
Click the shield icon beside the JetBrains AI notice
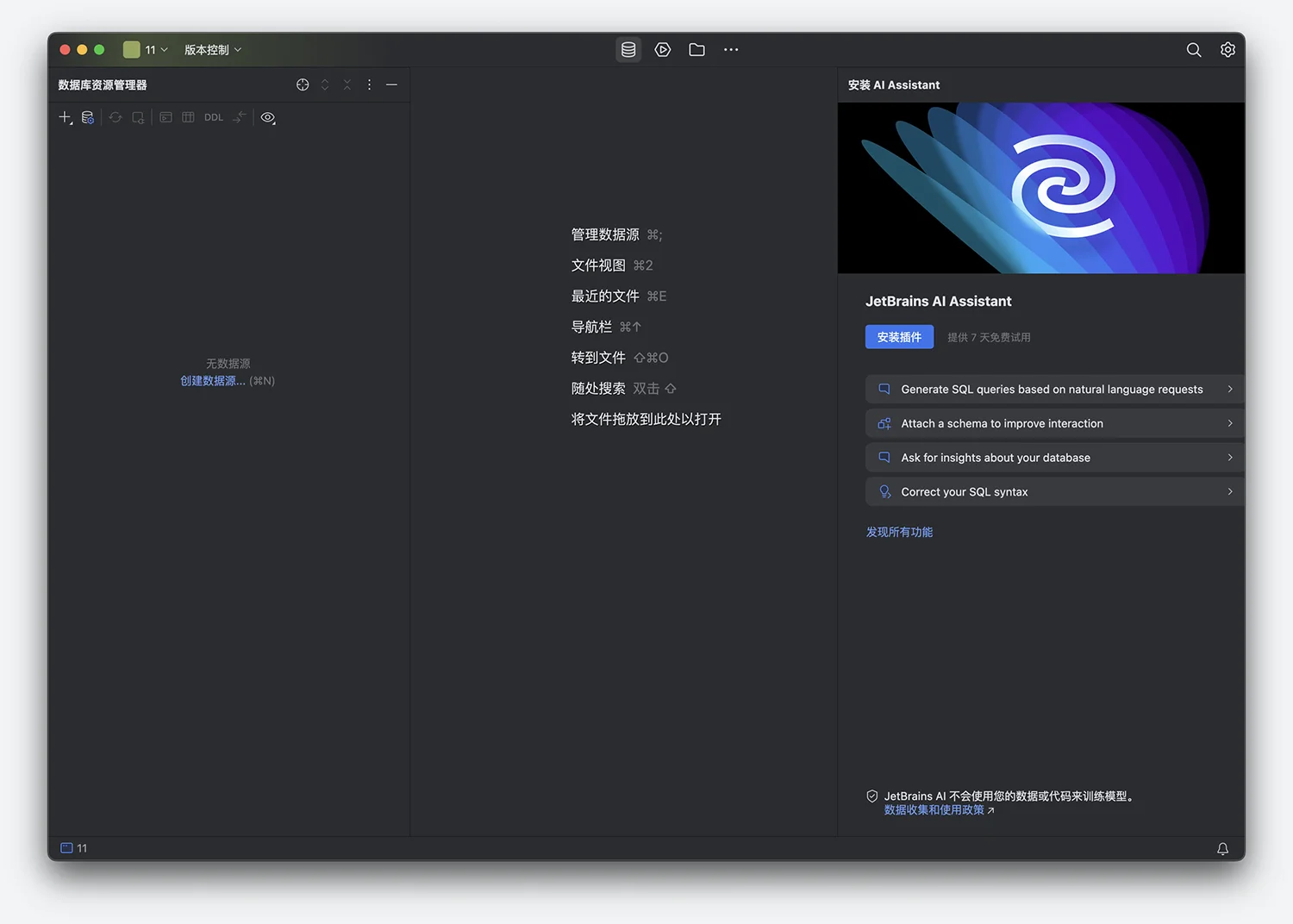(871, 796)
